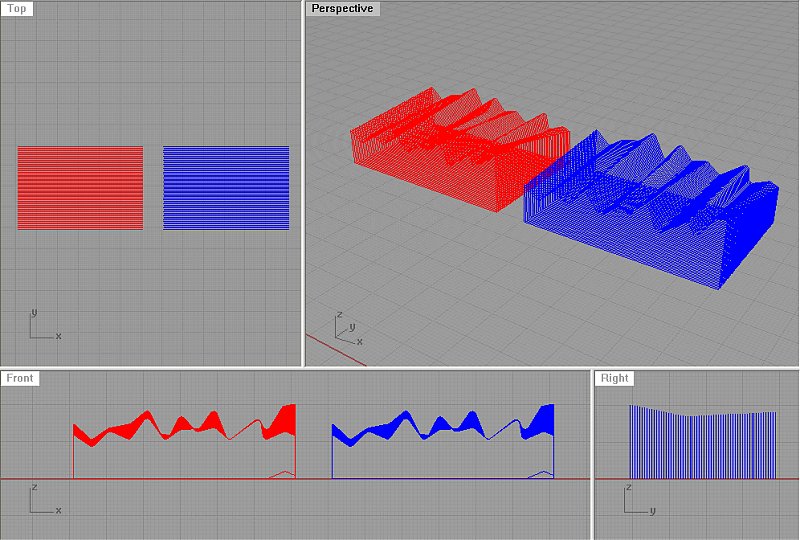Select the blue profile curve in Front viewport
The width and height of the screenshot is (800, 540).
click(443, 441)
